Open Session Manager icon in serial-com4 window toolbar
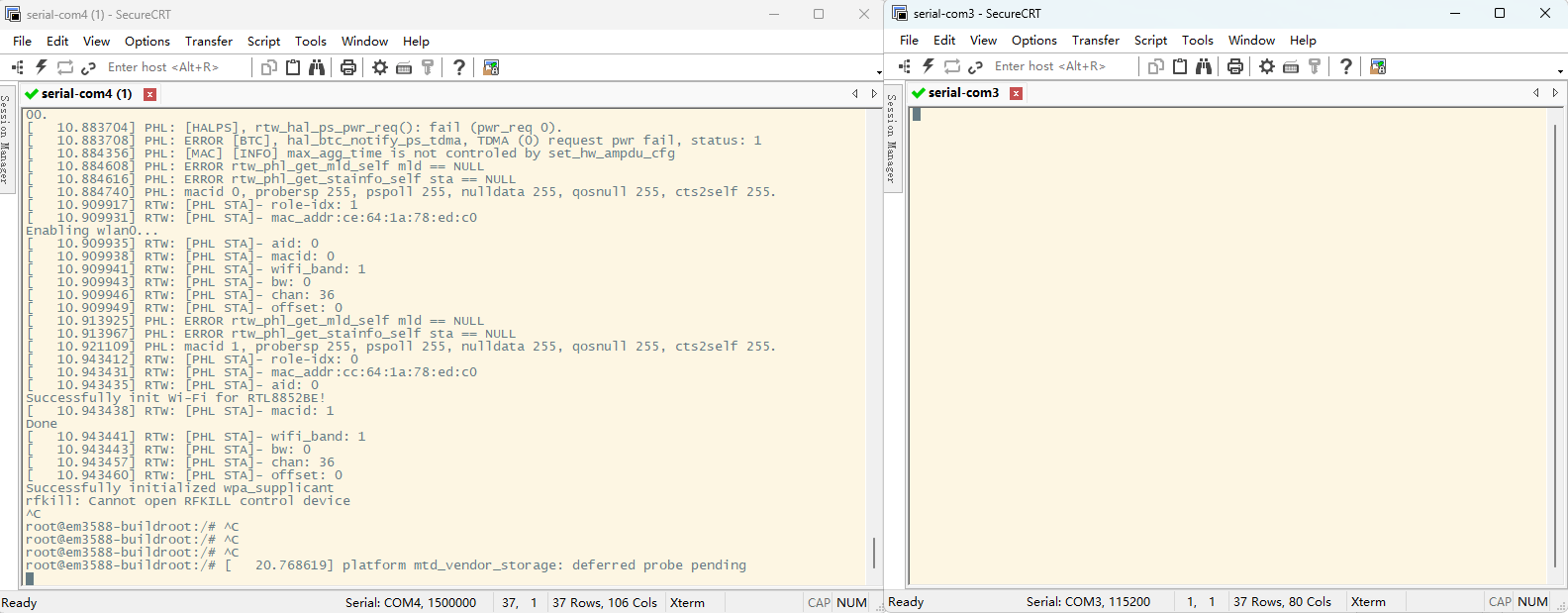 point(18,67)
